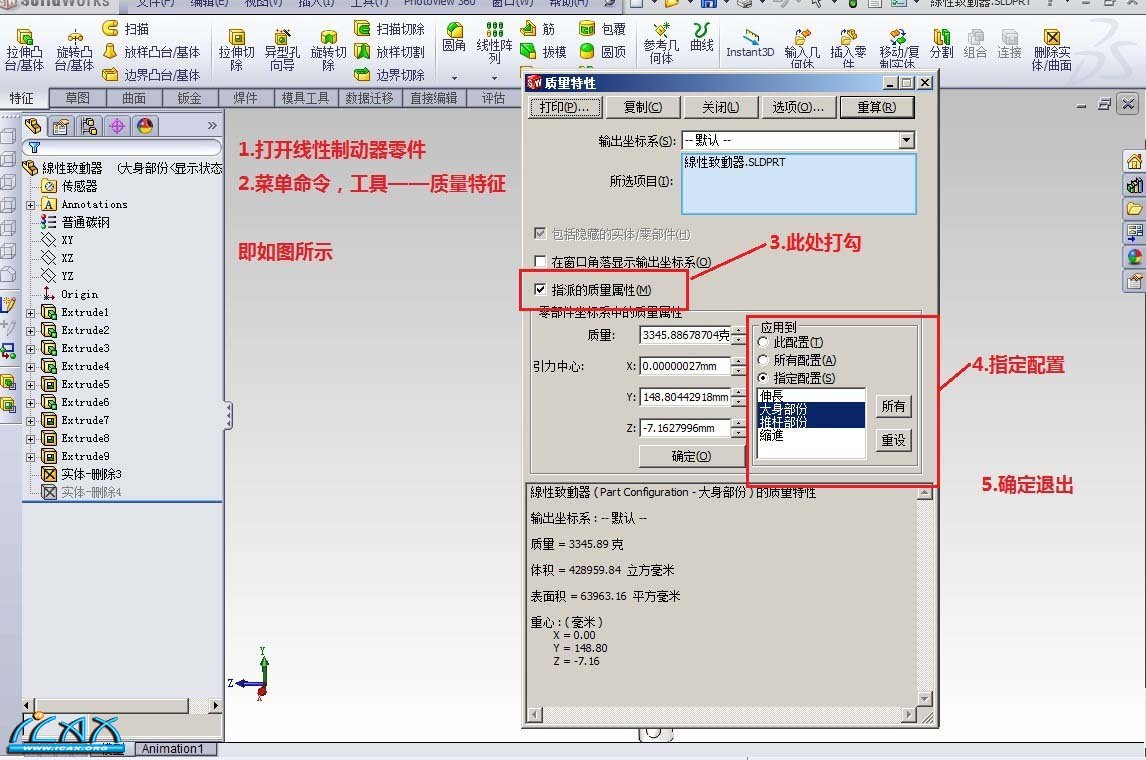Screen dimensions: 1146x760
Task: Open the 输出坐标系 dropdown
Action: pos(906,140)
